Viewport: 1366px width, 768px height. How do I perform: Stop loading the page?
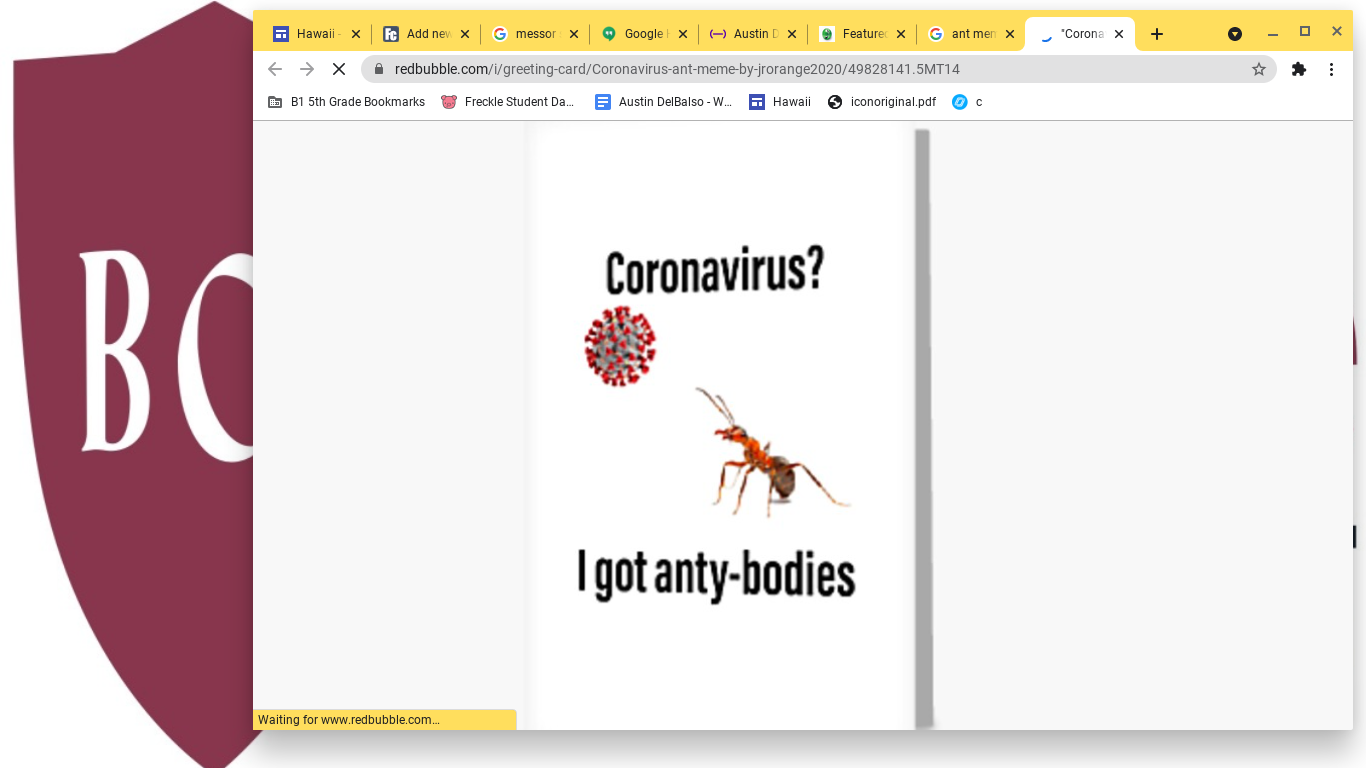click(x=339, y=69)
